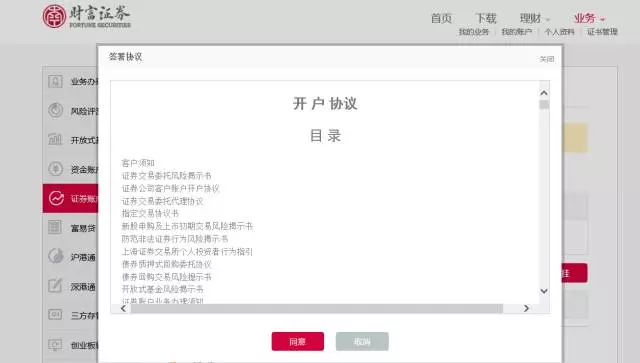The image size is (640, 363).
Task: Expand the 理财 navigation dropdown
Action: 534,18
